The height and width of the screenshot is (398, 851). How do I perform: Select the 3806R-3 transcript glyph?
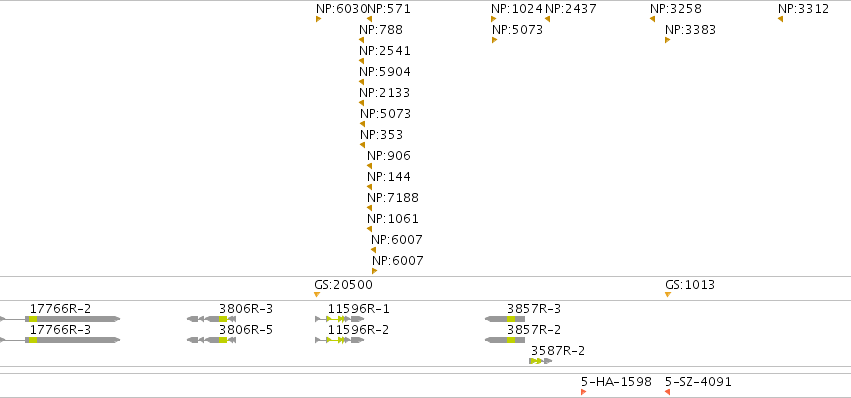tap(212, 319)
